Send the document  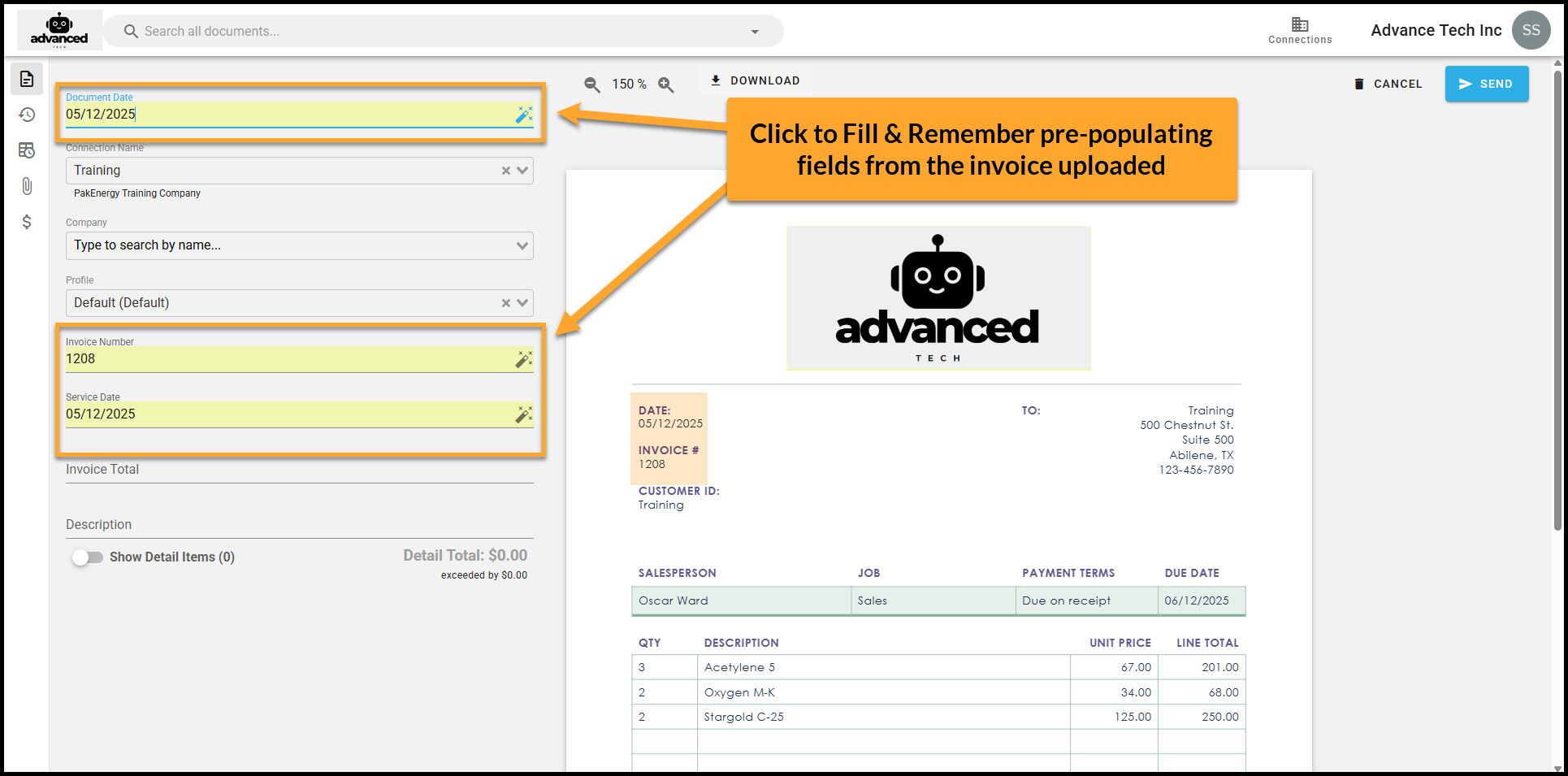1487,84
